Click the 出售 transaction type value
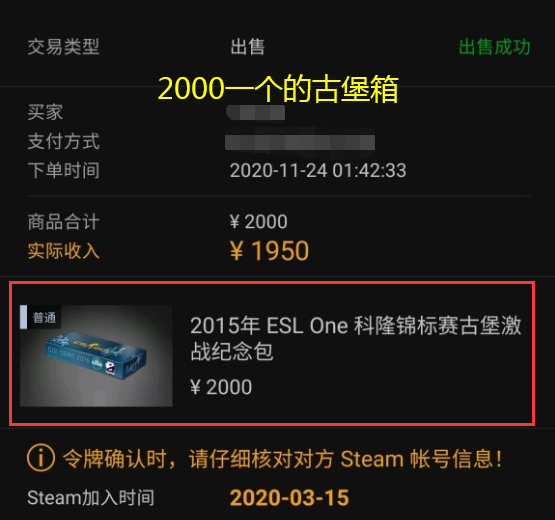 [247, 47]
